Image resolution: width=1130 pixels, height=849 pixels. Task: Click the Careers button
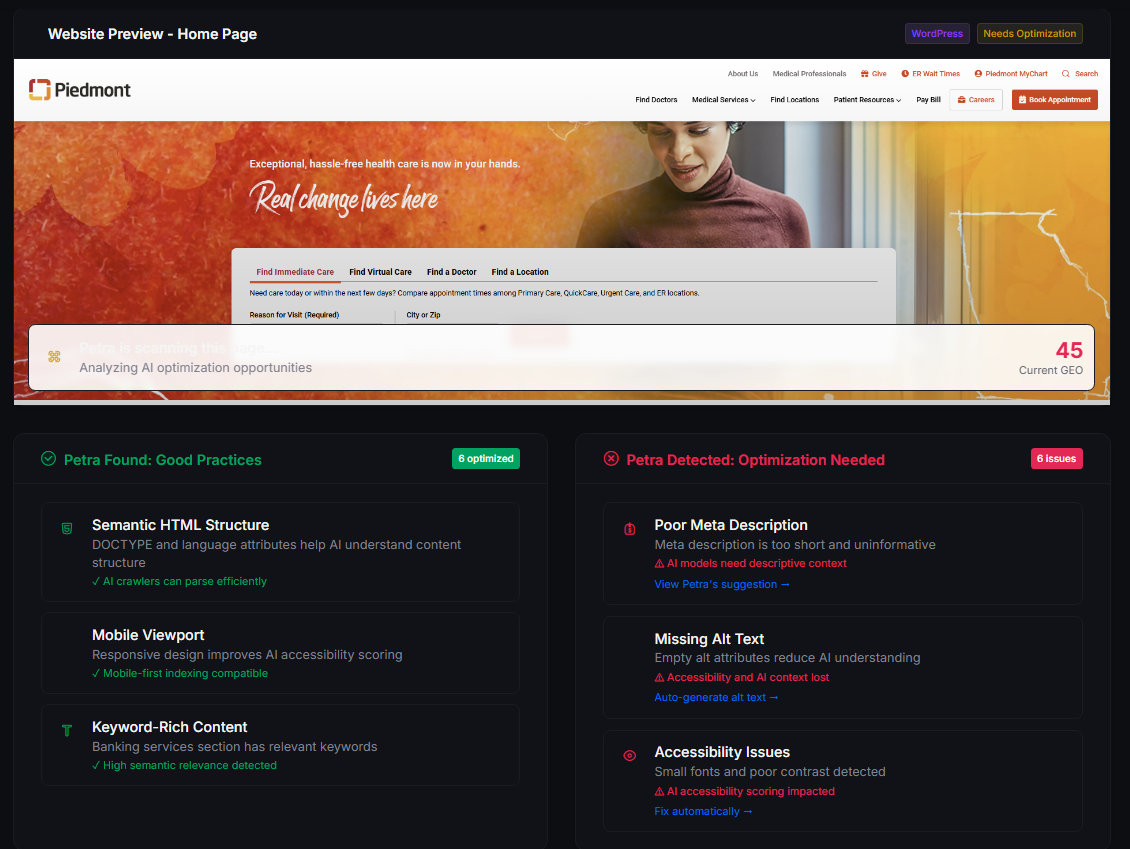coord(976,99)
